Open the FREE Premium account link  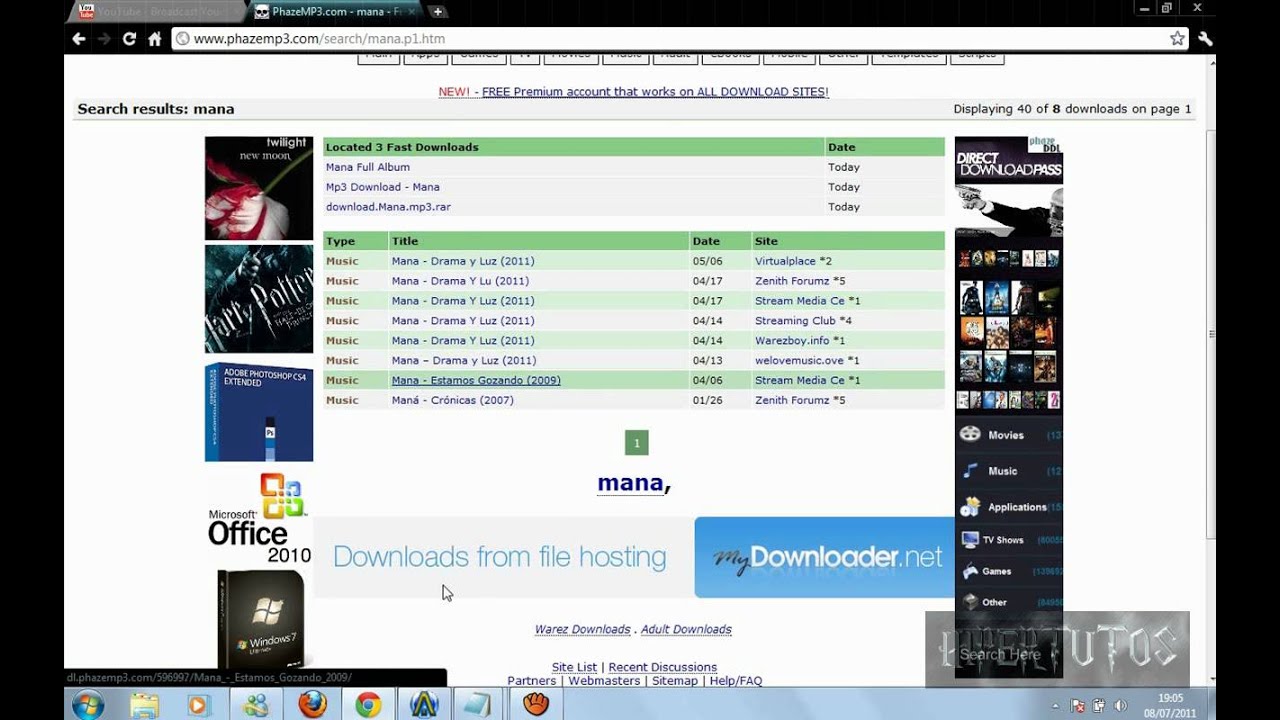tap(655, 91)
